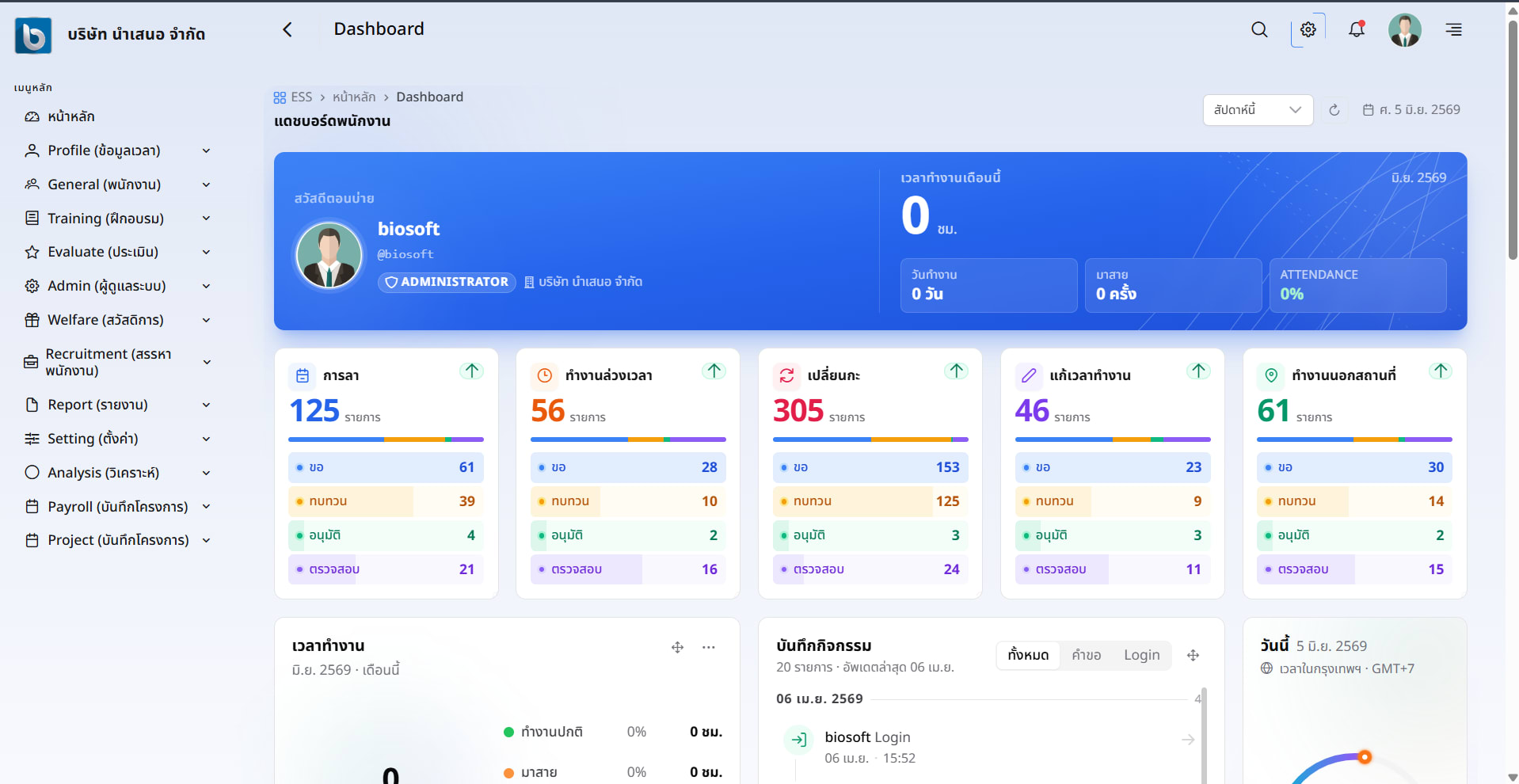This screenshot has height=784, width=1519.
Task: Click หน้าหลัก breadcrumb link
Action: click(x=354, y=97)
